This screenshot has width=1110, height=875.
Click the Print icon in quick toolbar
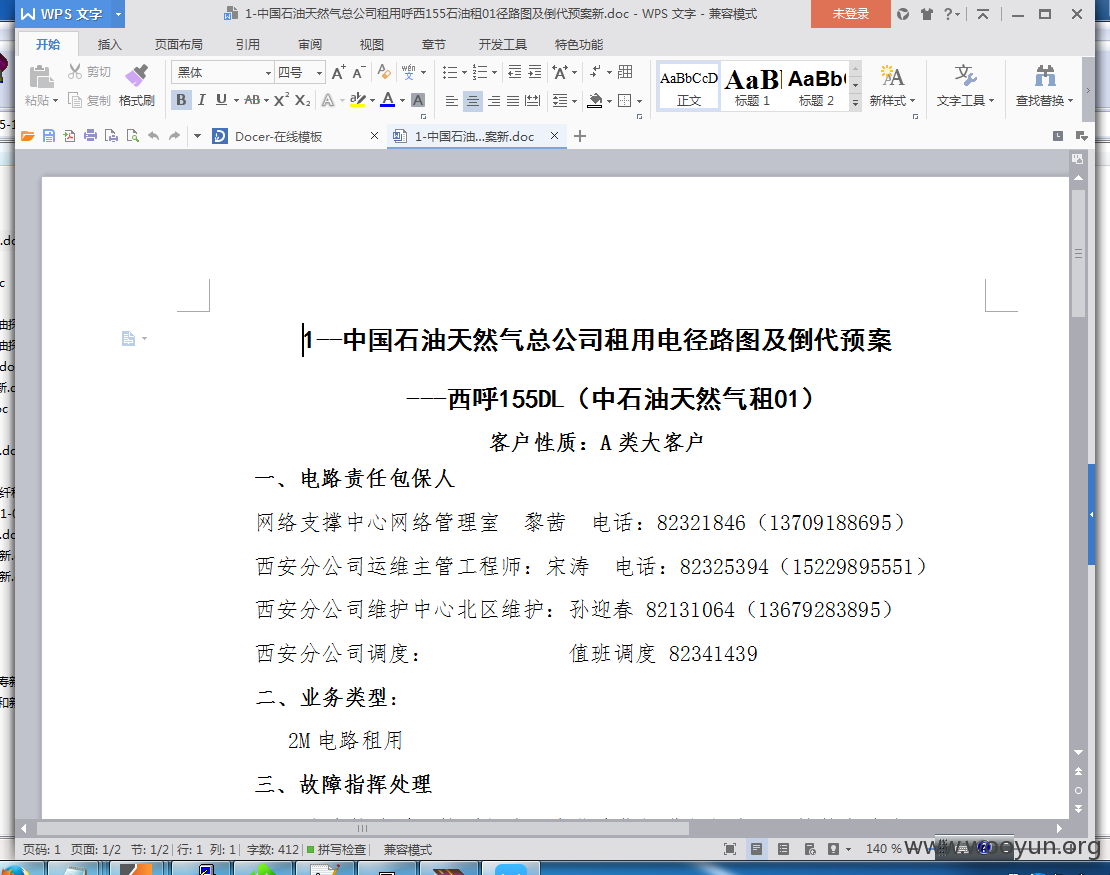coord(91,136)
